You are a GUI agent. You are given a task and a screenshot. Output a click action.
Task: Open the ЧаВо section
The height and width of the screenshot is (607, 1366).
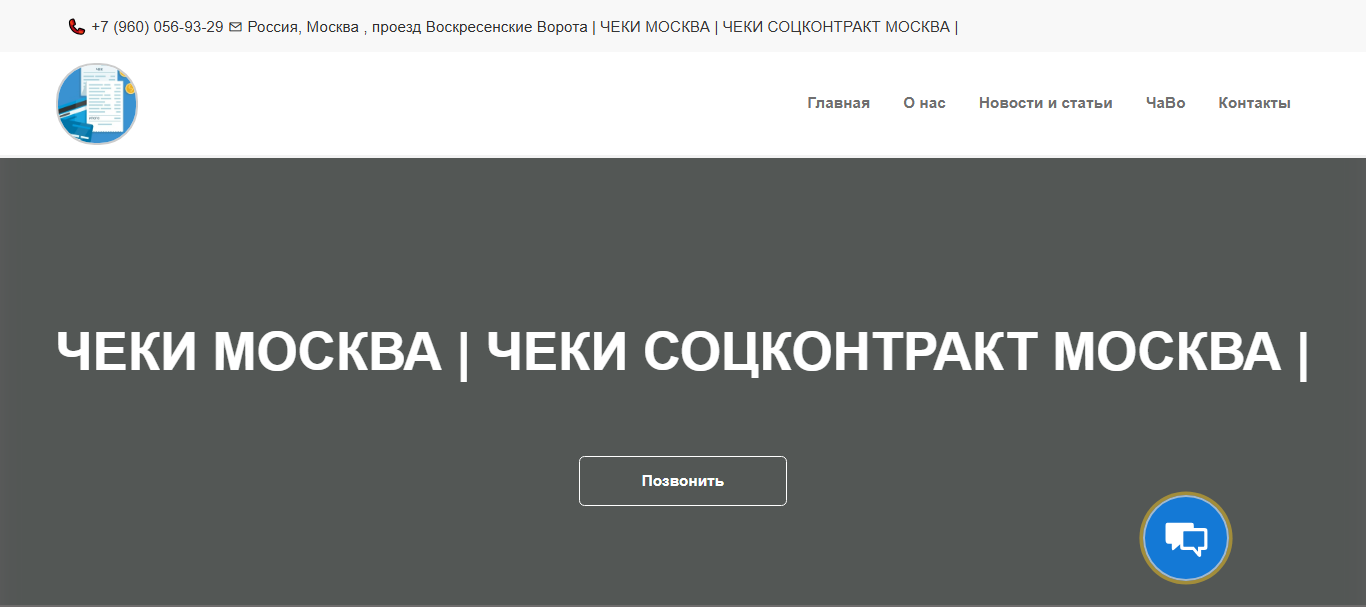1165,103
